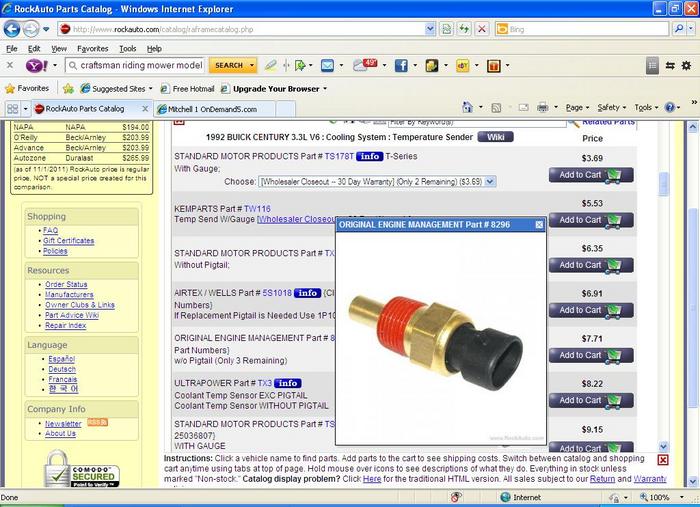Close the Instructions panel red X

[663, 460]
